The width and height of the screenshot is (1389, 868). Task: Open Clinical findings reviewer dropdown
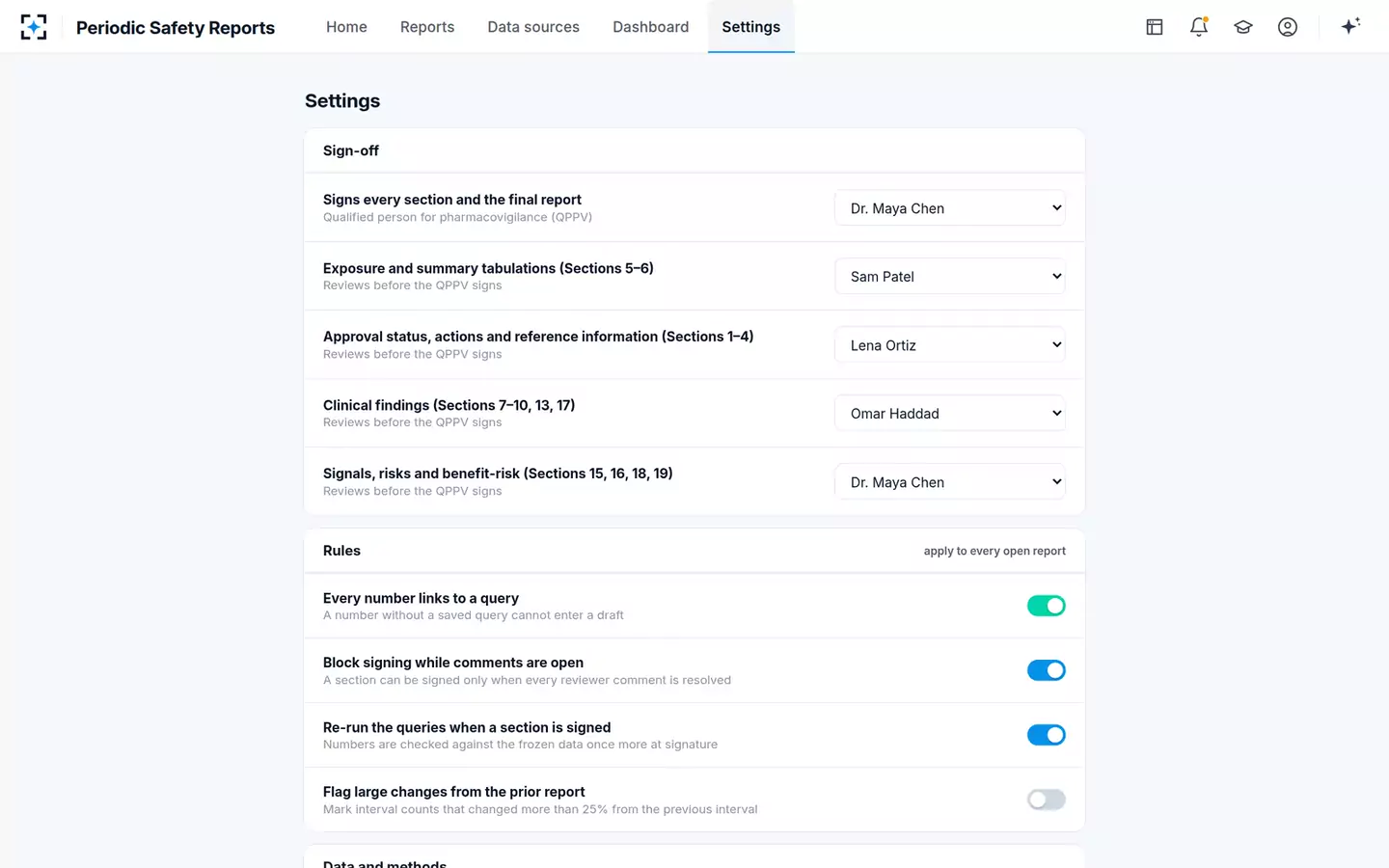950,414
